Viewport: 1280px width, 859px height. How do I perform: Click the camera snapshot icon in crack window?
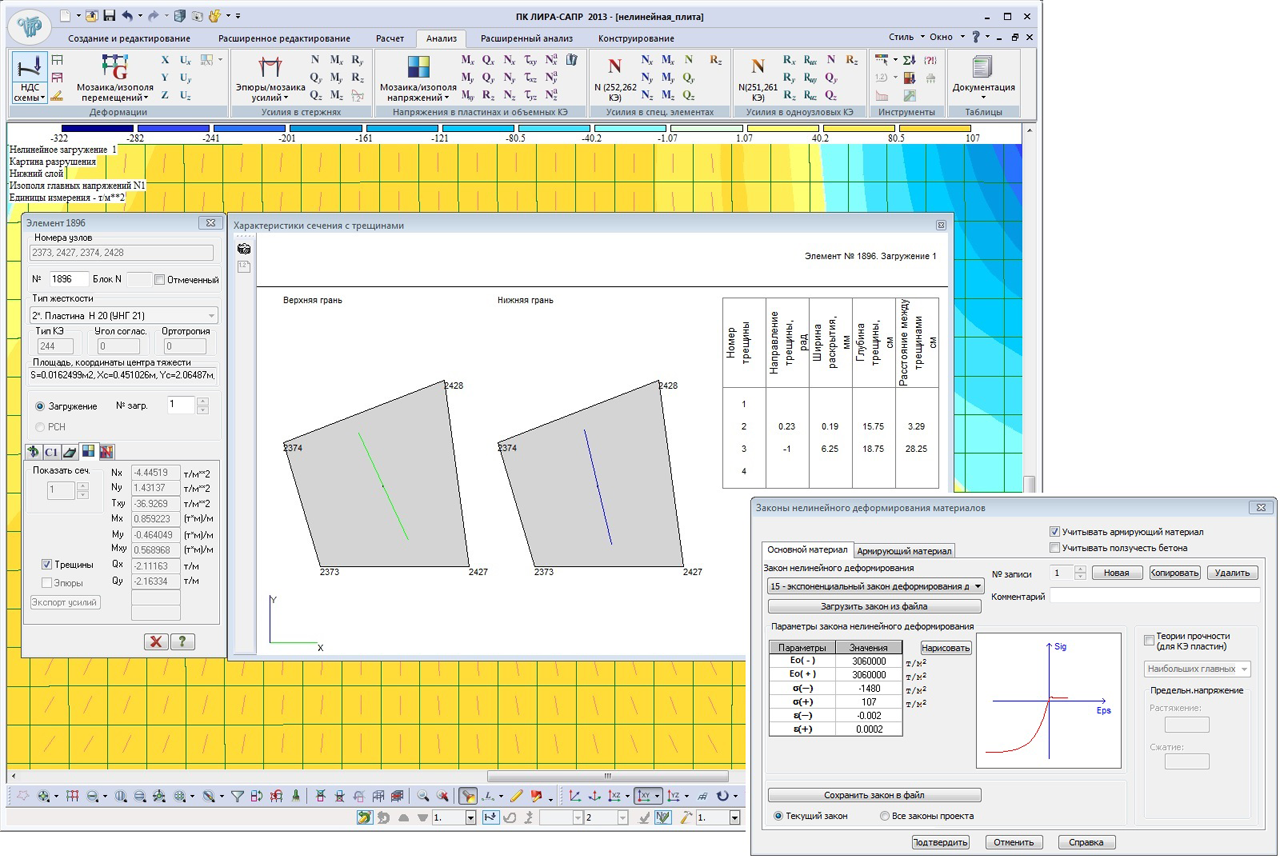pyautogui.click(x=243, y=248)
